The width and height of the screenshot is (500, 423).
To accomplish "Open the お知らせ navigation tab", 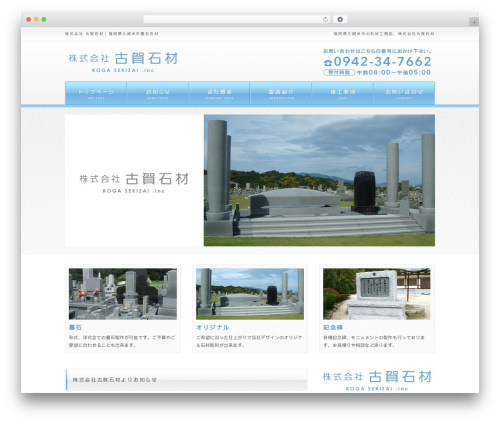I will click(158, 93).
